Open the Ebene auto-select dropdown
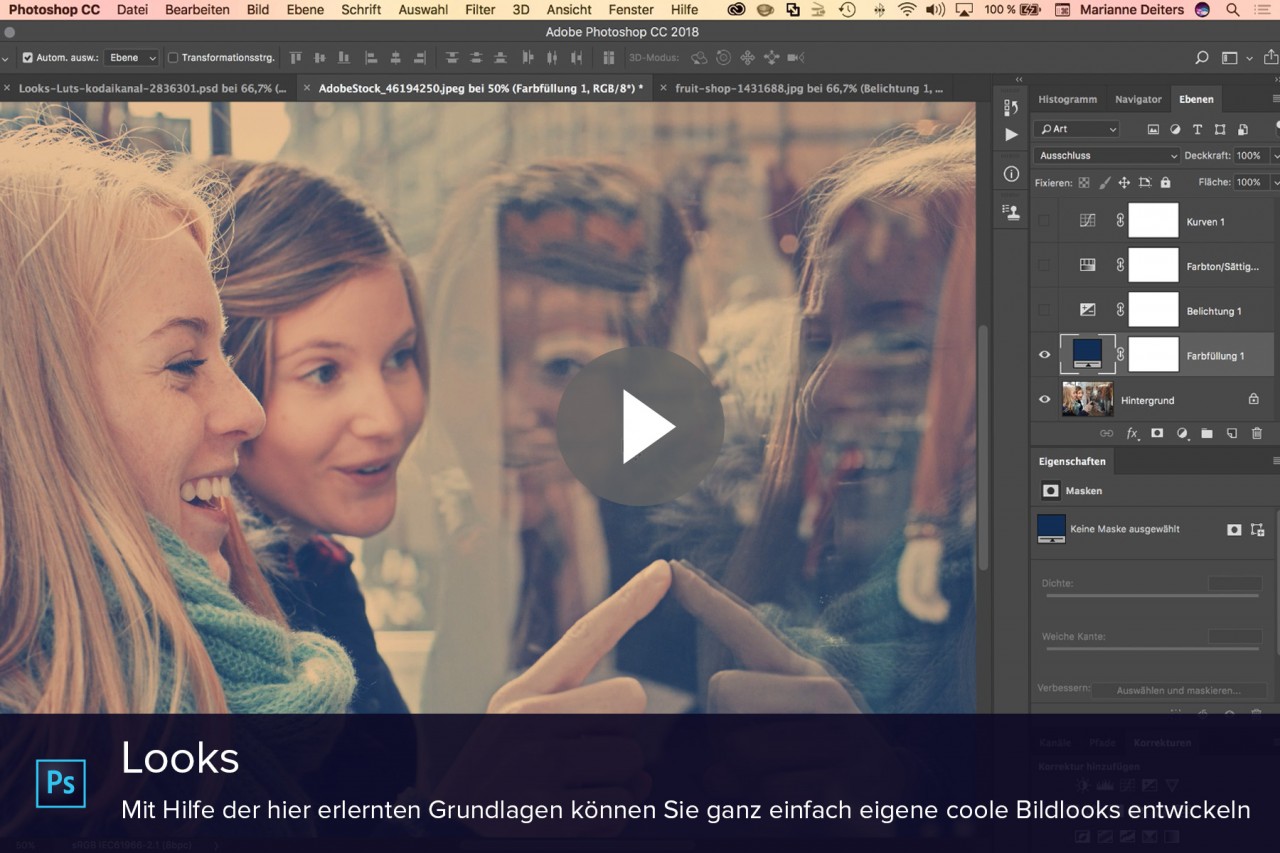The width and height of the screenshot is (1280, 853). click(x=132, y=58)
